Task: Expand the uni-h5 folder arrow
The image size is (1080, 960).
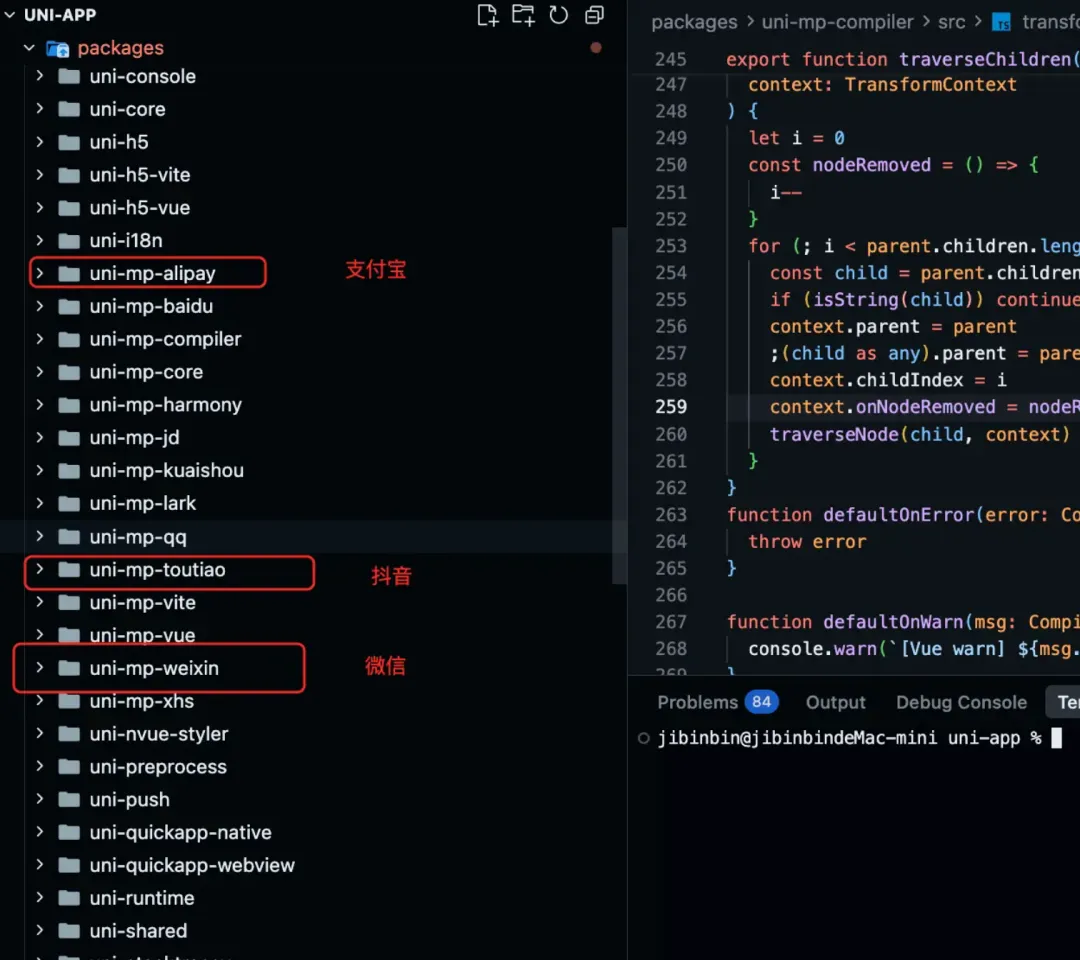Action: pos(40,142)
